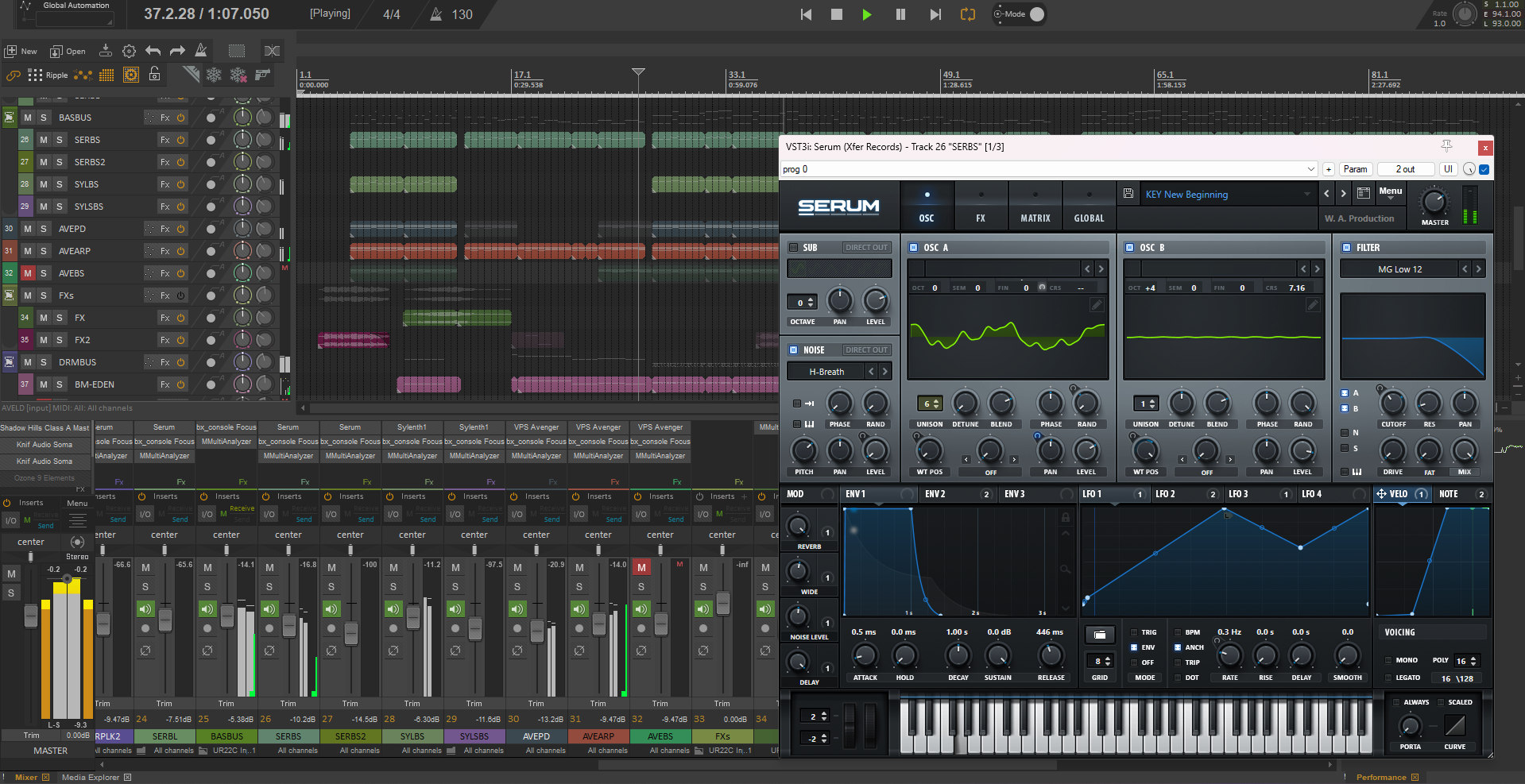Enable the SUB oscillator checkbox
Image resolution: width=1525 pixels, height=784 pixels.
click(x=793, y=248)
